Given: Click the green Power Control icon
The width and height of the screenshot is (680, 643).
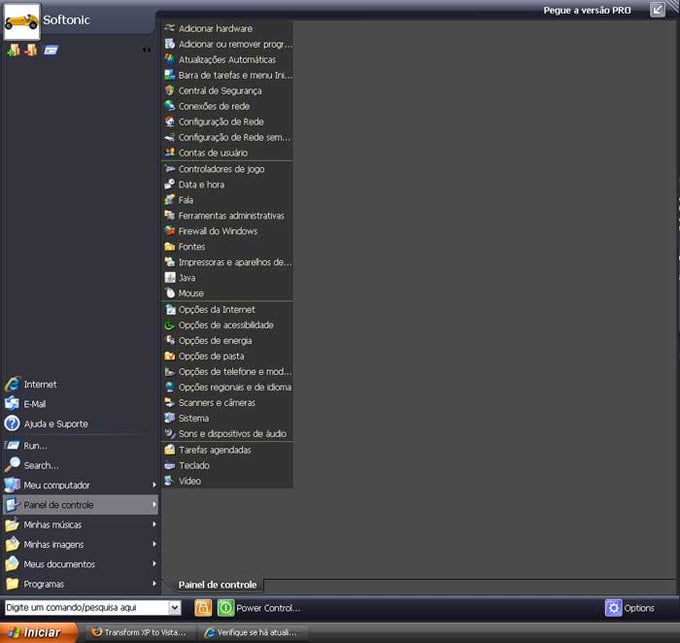Looking at the screenshot, I should pyautogui.click(x=226, y=608).
